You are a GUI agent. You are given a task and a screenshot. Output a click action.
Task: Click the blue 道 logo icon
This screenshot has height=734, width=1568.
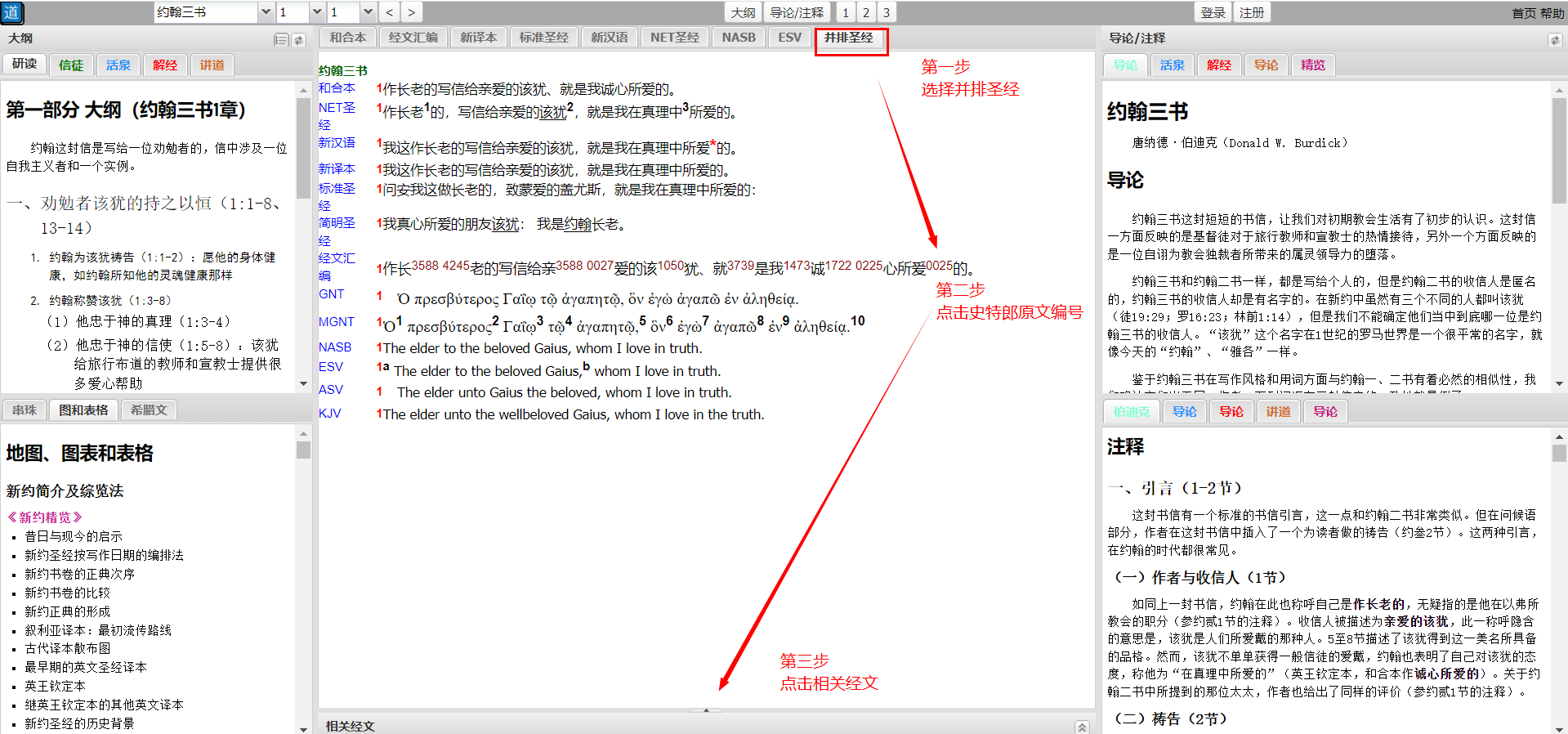[x=11, y=12]
